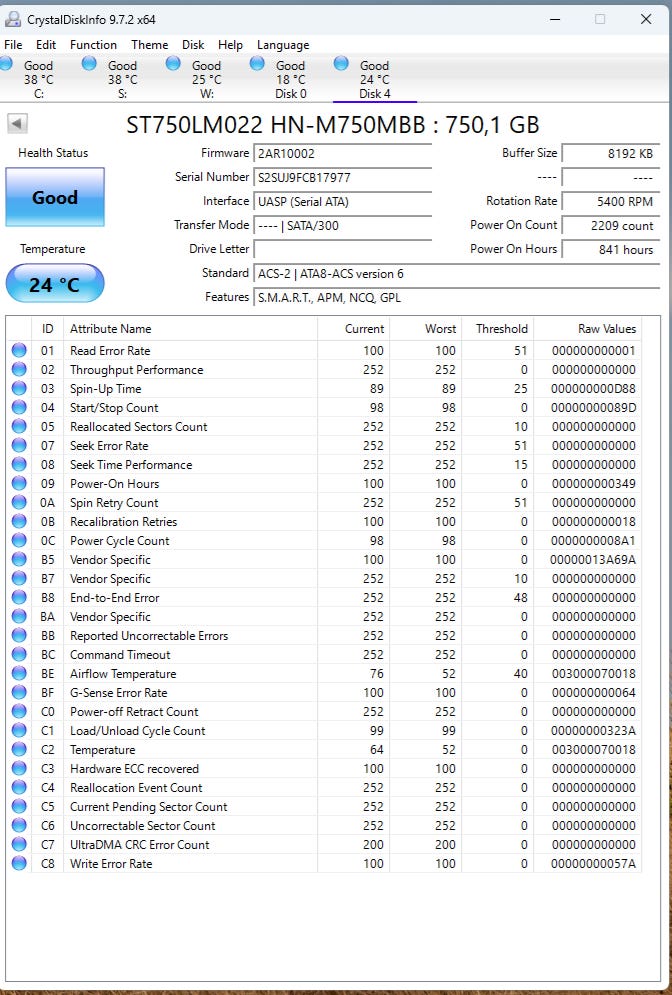Open the Theme menu
Viewport: 672px width, 995px height.
pos(150,45)
